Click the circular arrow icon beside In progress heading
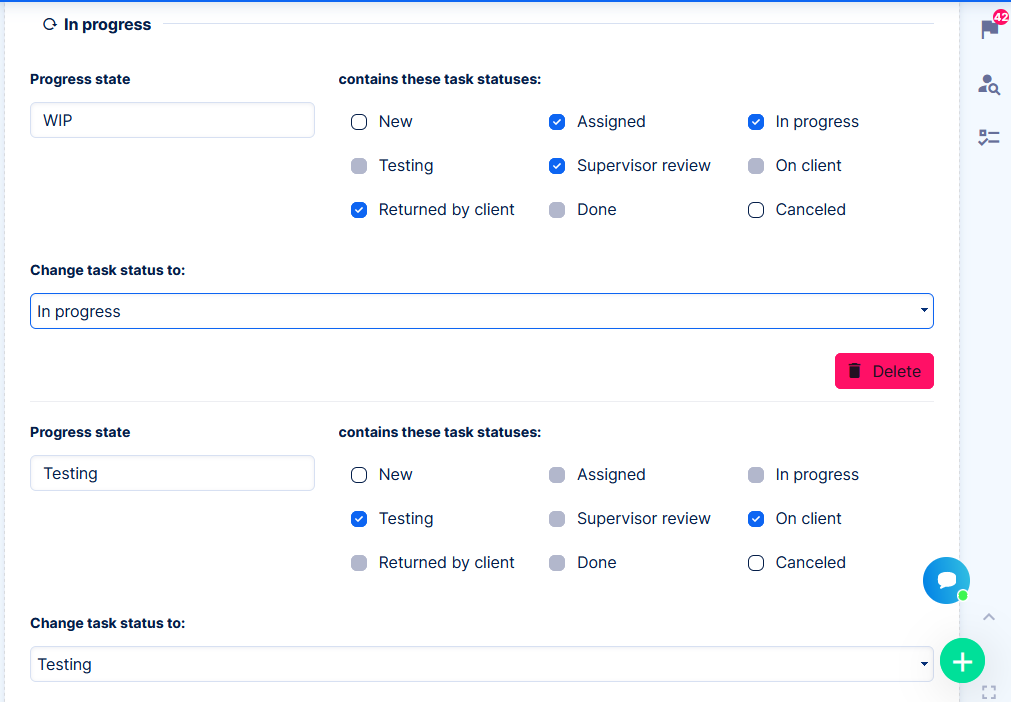Viewport: 1011px width, 702px height. (x=49, y=25)
